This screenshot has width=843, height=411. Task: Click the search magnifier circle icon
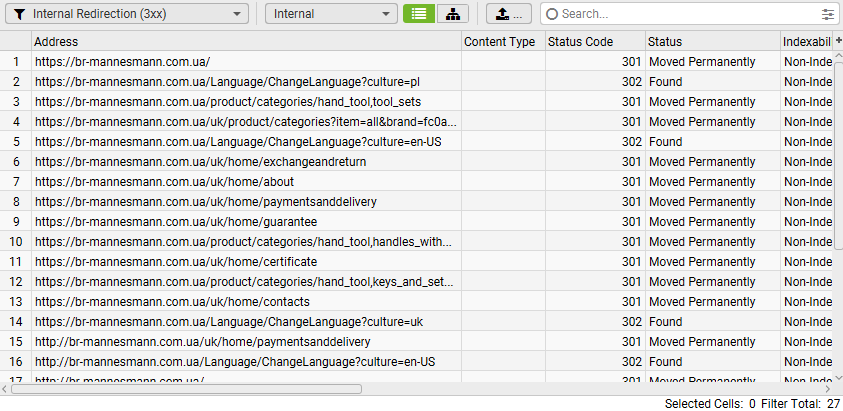pos(552,14)
